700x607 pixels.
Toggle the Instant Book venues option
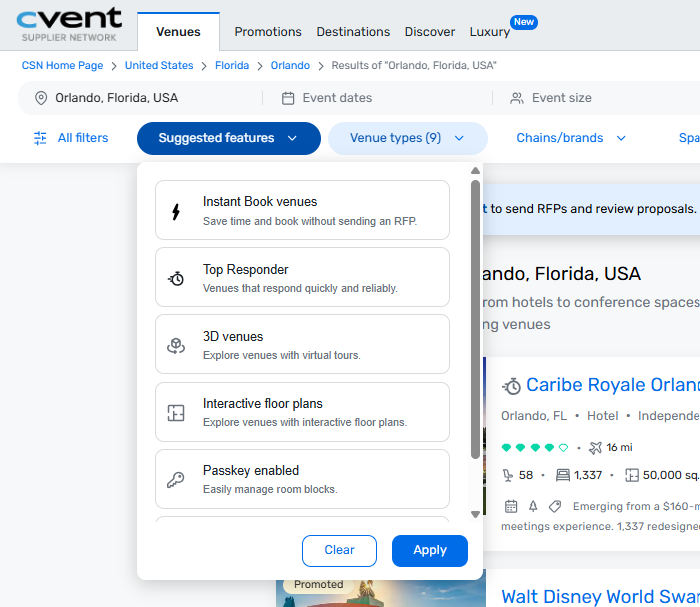302,210
